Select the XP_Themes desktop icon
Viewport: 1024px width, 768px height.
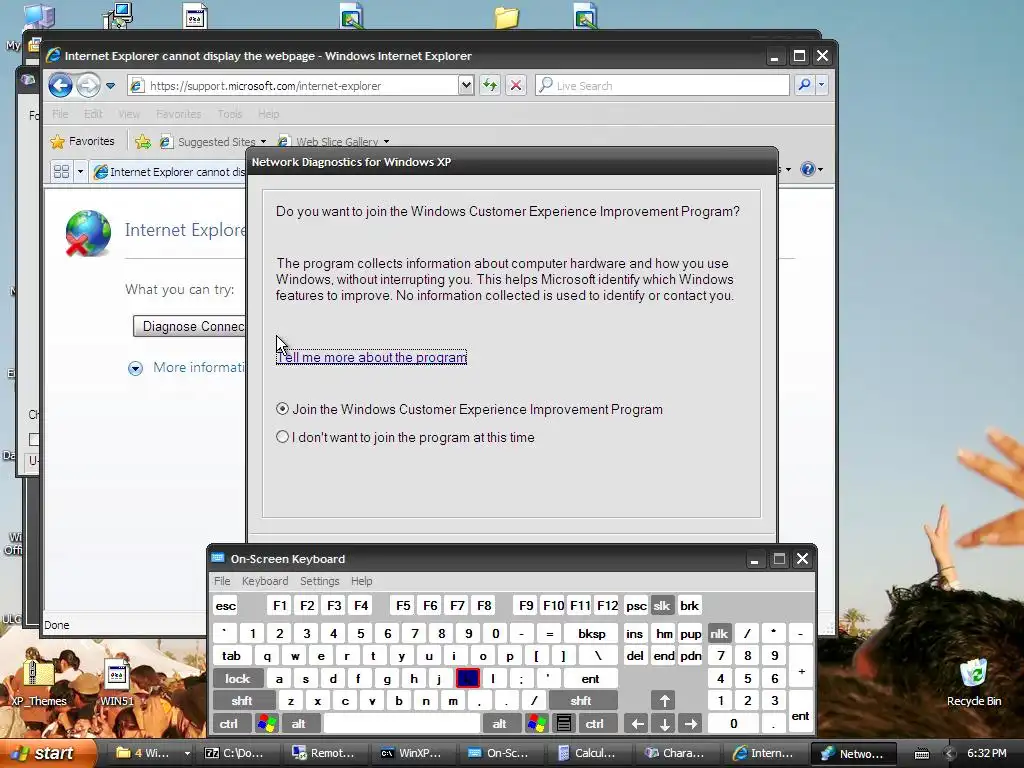(x=39, y=683)
